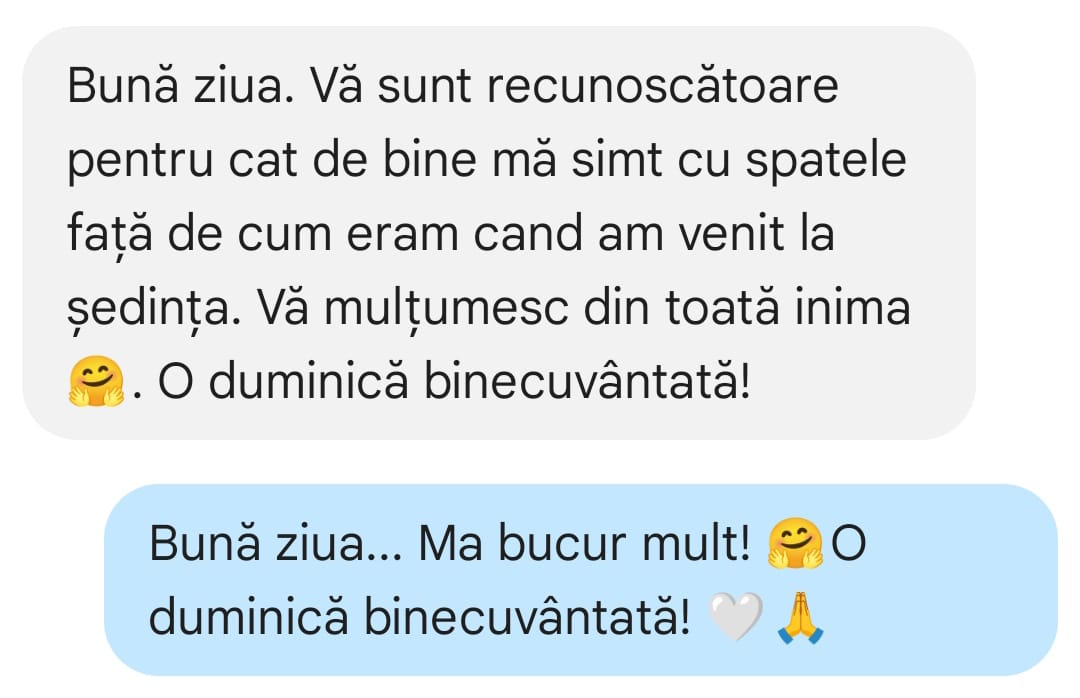
Task: Click the hugging face emoji in blue reply
Action: [796, 544]
